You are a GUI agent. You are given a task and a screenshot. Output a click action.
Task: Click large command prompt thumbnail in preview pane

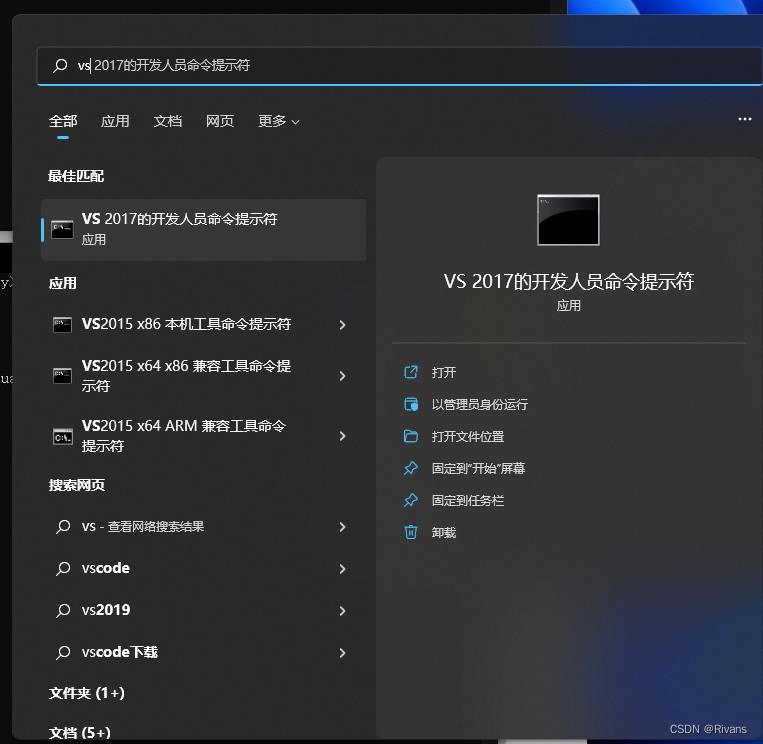tap(568, 220)
